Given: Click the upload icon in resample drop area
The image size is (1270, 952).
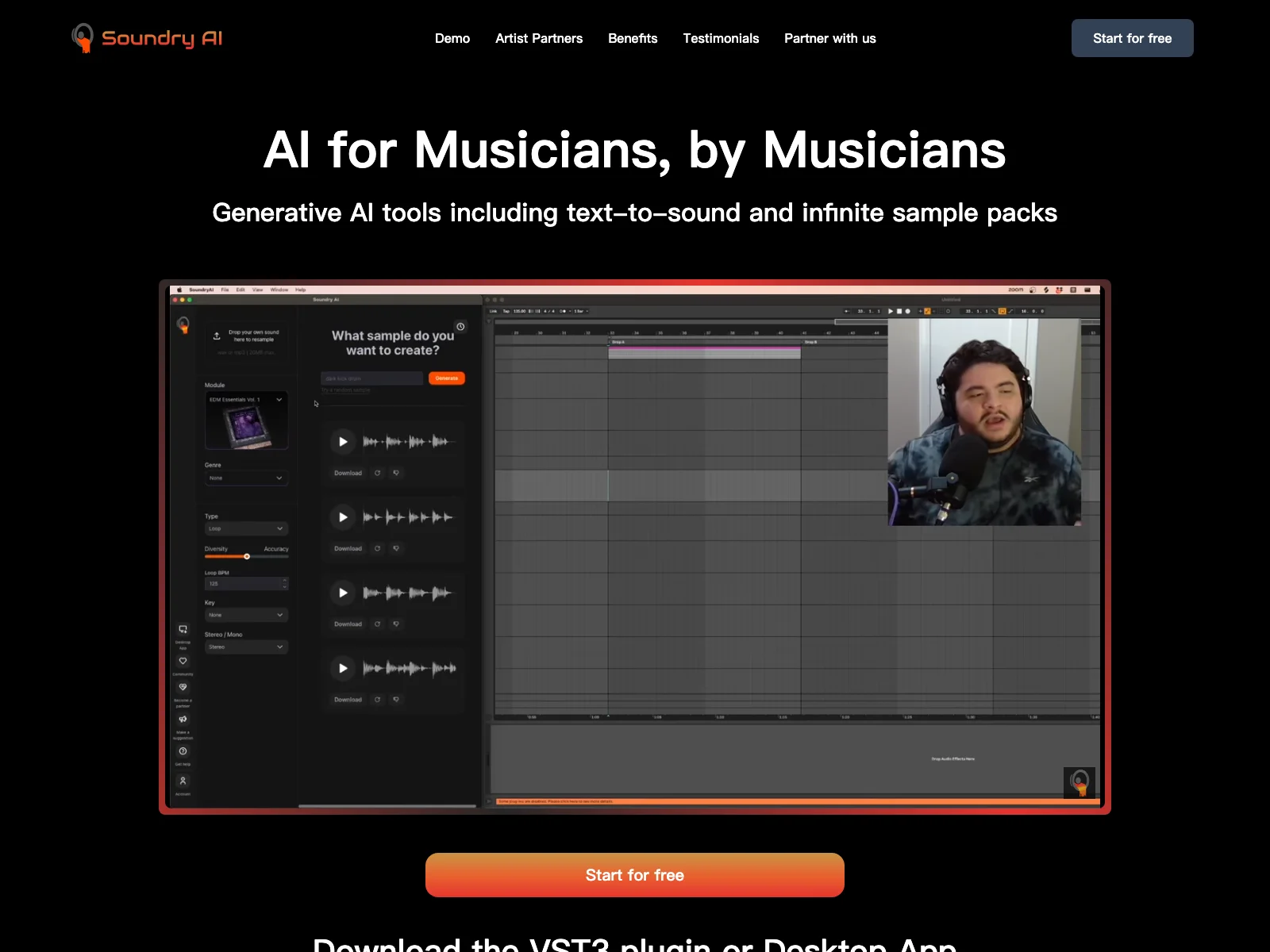Looking at the screenshot, I should tap(217, 336).
